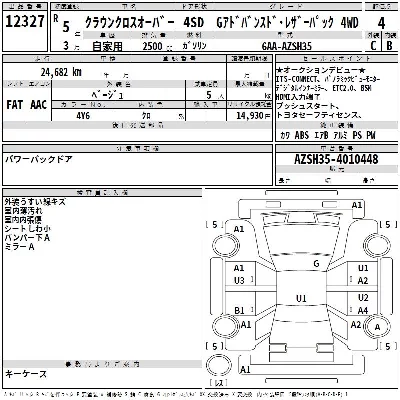Click the exterior color ベージュ
This screenshot has height=400, width=400.
[x=107, y=95]
